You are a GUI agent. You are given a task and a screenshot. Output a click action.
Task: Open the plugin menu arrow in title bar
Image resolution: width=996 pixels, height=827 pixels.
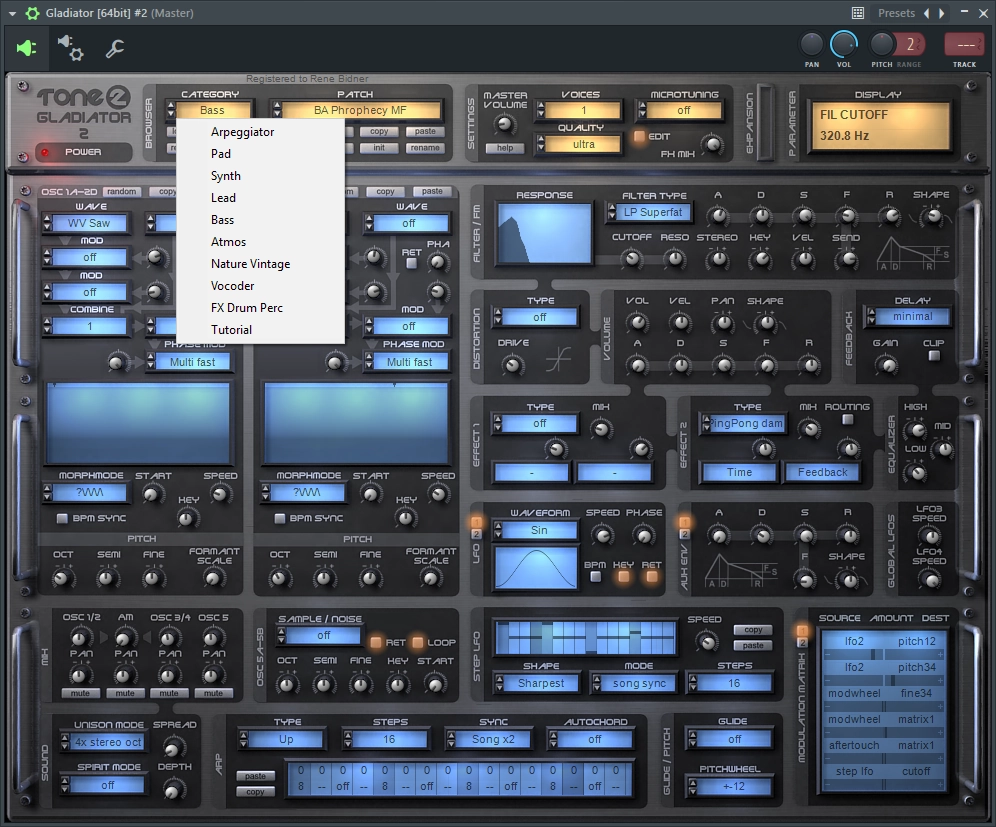coord(12,13)
